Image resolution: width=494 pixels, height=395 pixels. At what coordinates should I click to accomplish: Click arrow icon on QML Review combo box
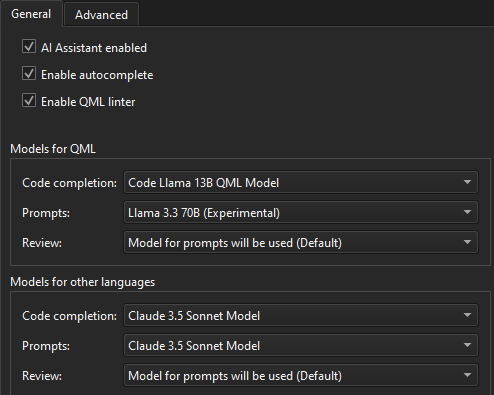[x=467, y=242]
